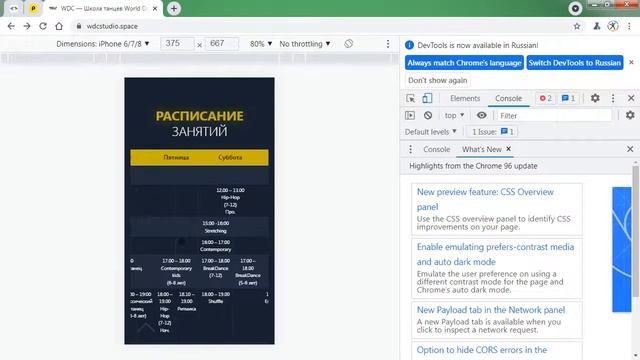
Task: Select the Пятница column header
Action: click(176, 158)
